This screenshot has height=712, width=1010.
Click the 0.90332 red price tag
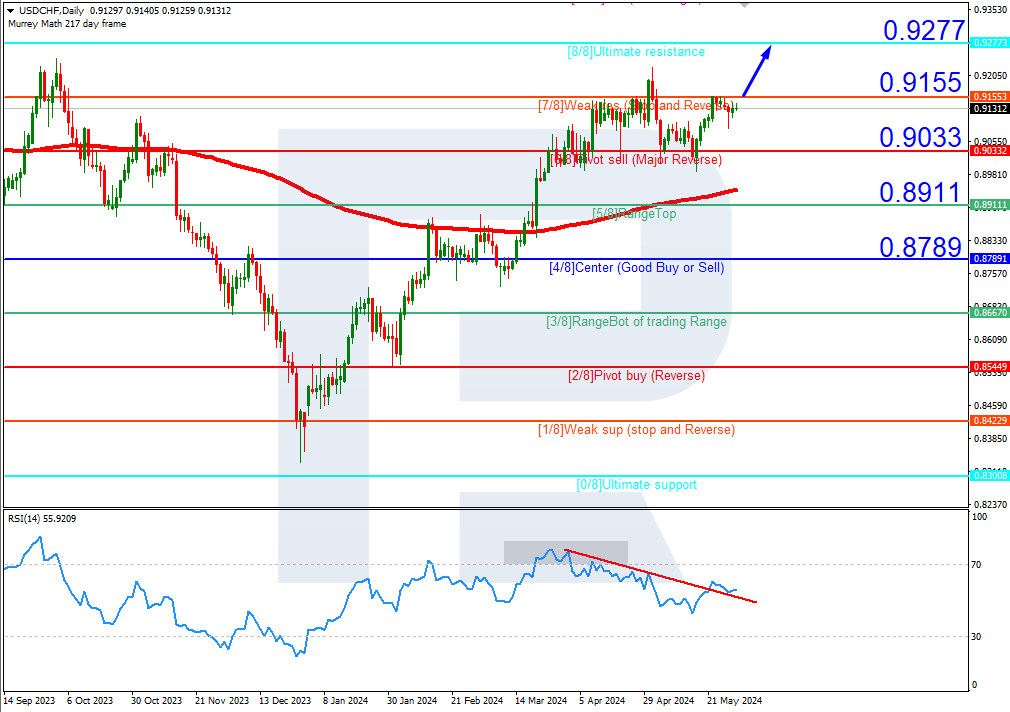click(x=989, y=151)
